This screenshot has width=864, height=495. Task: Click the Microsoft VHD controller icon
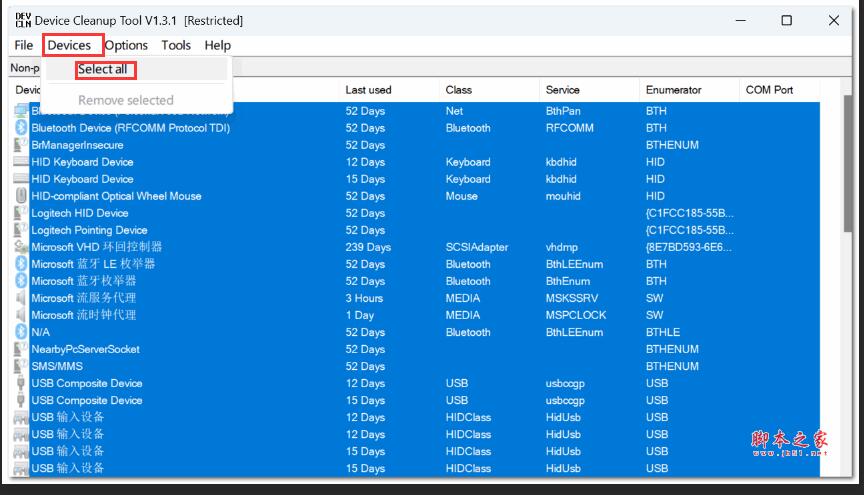[x=21, y=247]
